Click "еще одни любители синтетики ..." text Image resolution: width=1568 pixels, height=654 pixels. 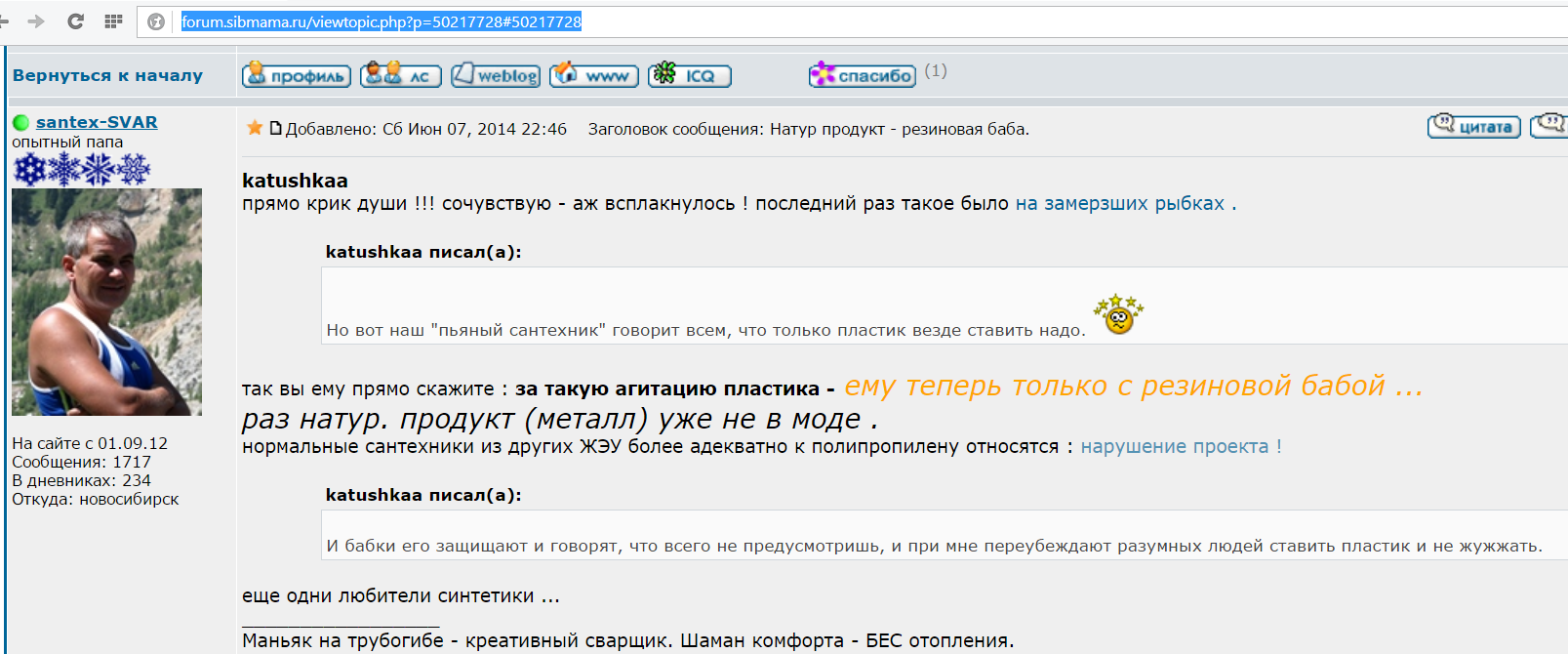pyautogui.click(x=401, y=595)
